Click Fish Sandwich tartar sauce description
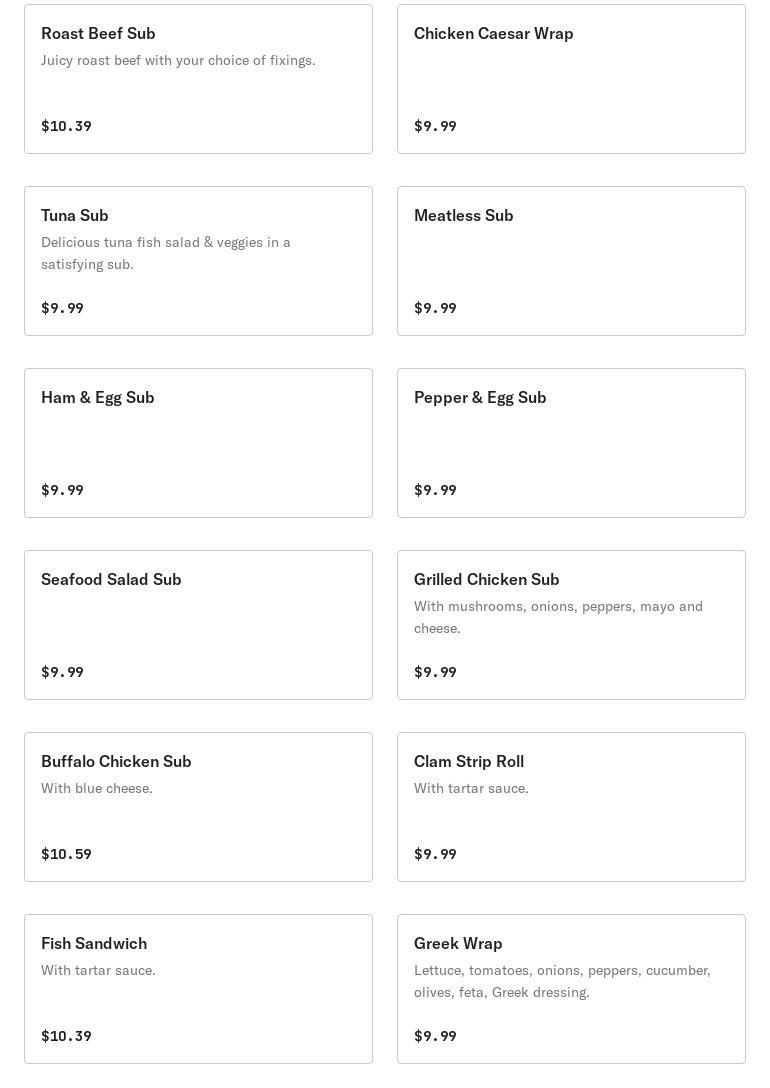770x1088 pixels. tap(98, 970)
